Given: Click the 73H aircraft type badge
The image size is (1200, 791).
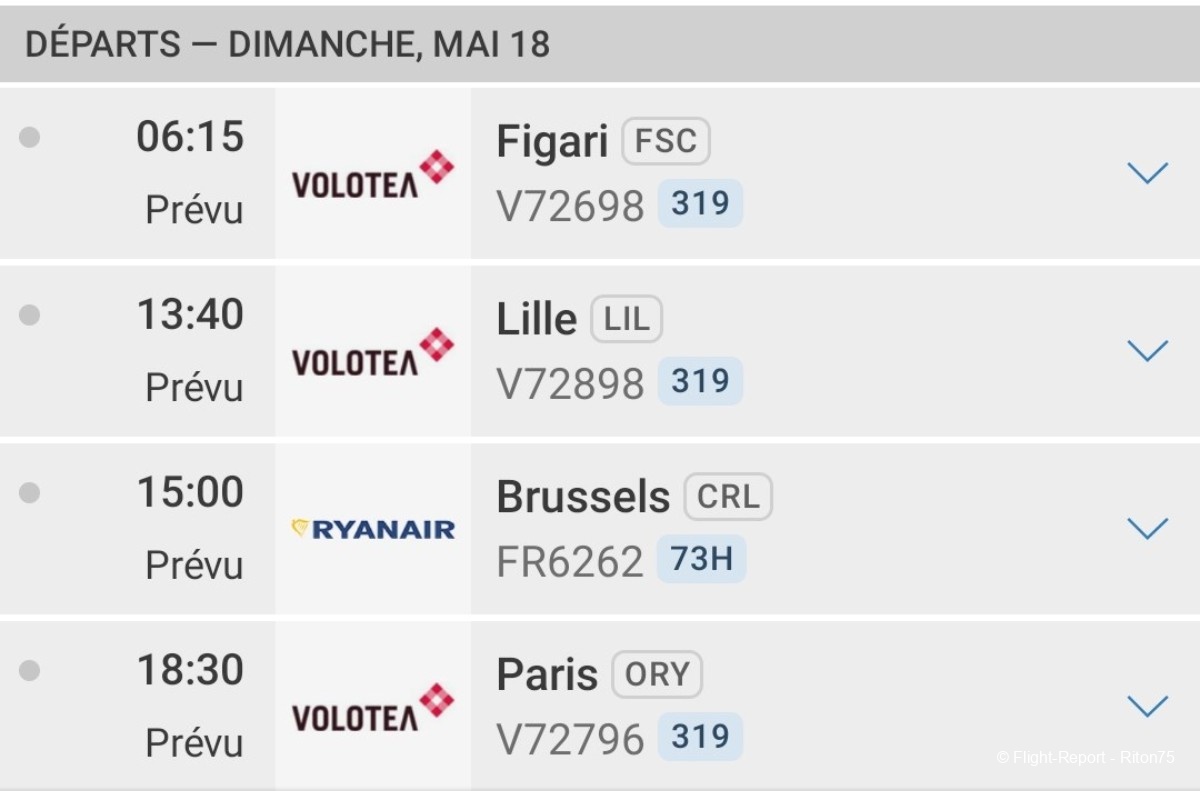Looking at the screenshot, I should click(x=702, y=559).
